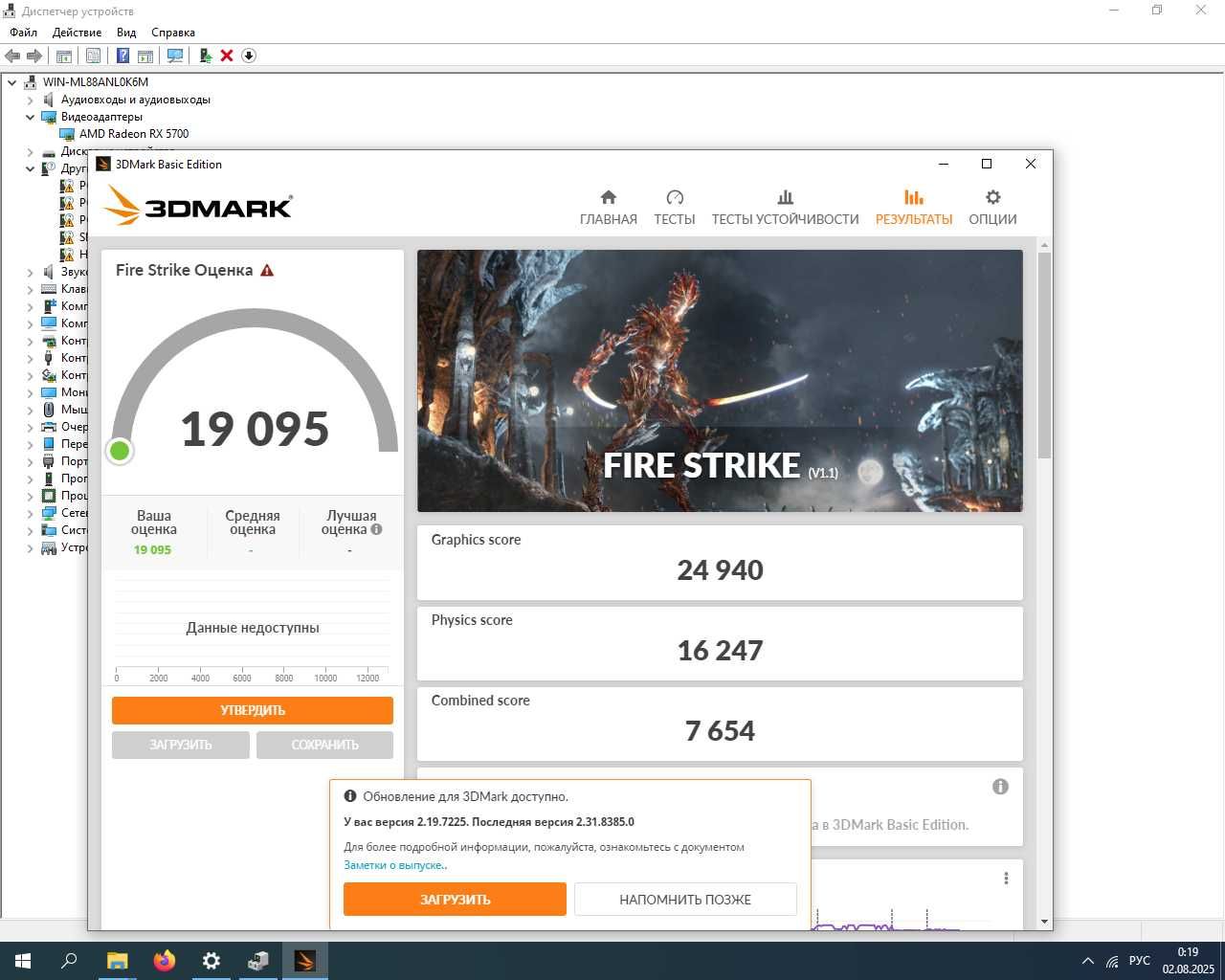Screen dimensions: 1225x980
Task: Click the taskbar clock showing 0:19
Action: [1188, 961]
